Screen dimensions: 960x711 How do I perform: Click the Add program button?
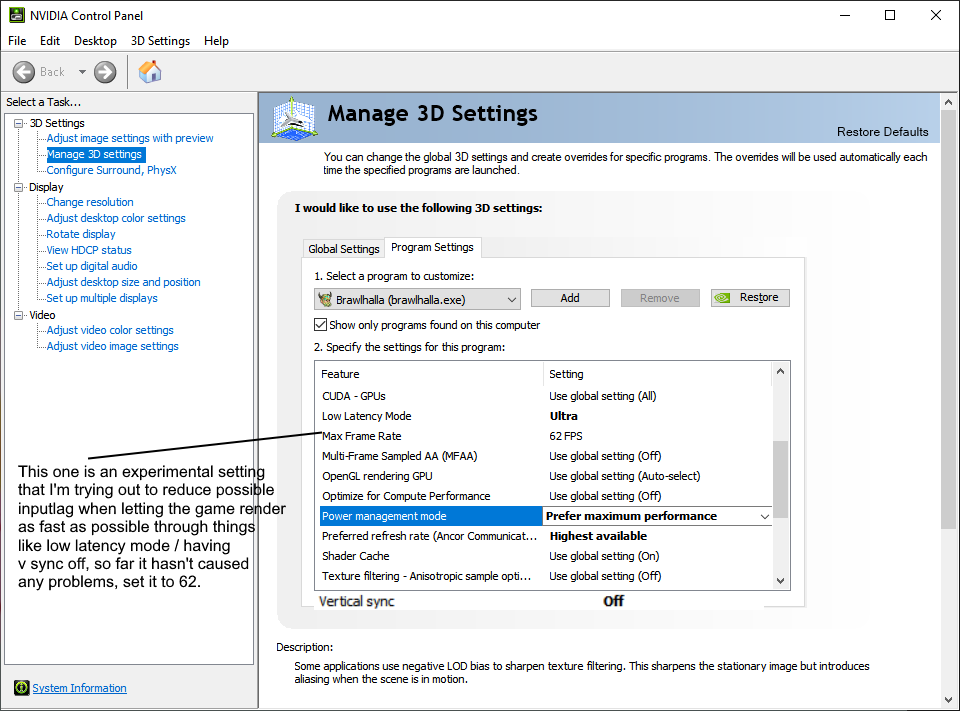coord(570,298)
